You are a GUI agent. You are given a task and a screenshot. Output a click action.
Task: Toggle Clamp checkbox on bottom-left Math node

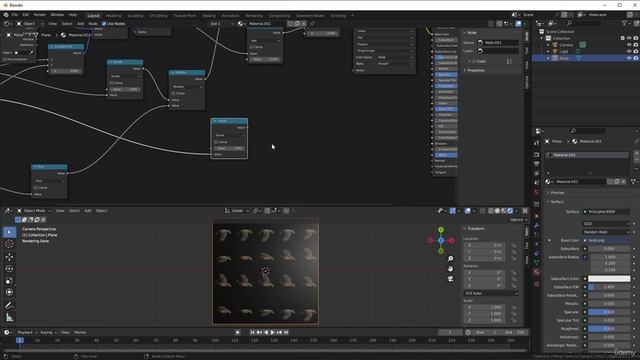(36, 187)
